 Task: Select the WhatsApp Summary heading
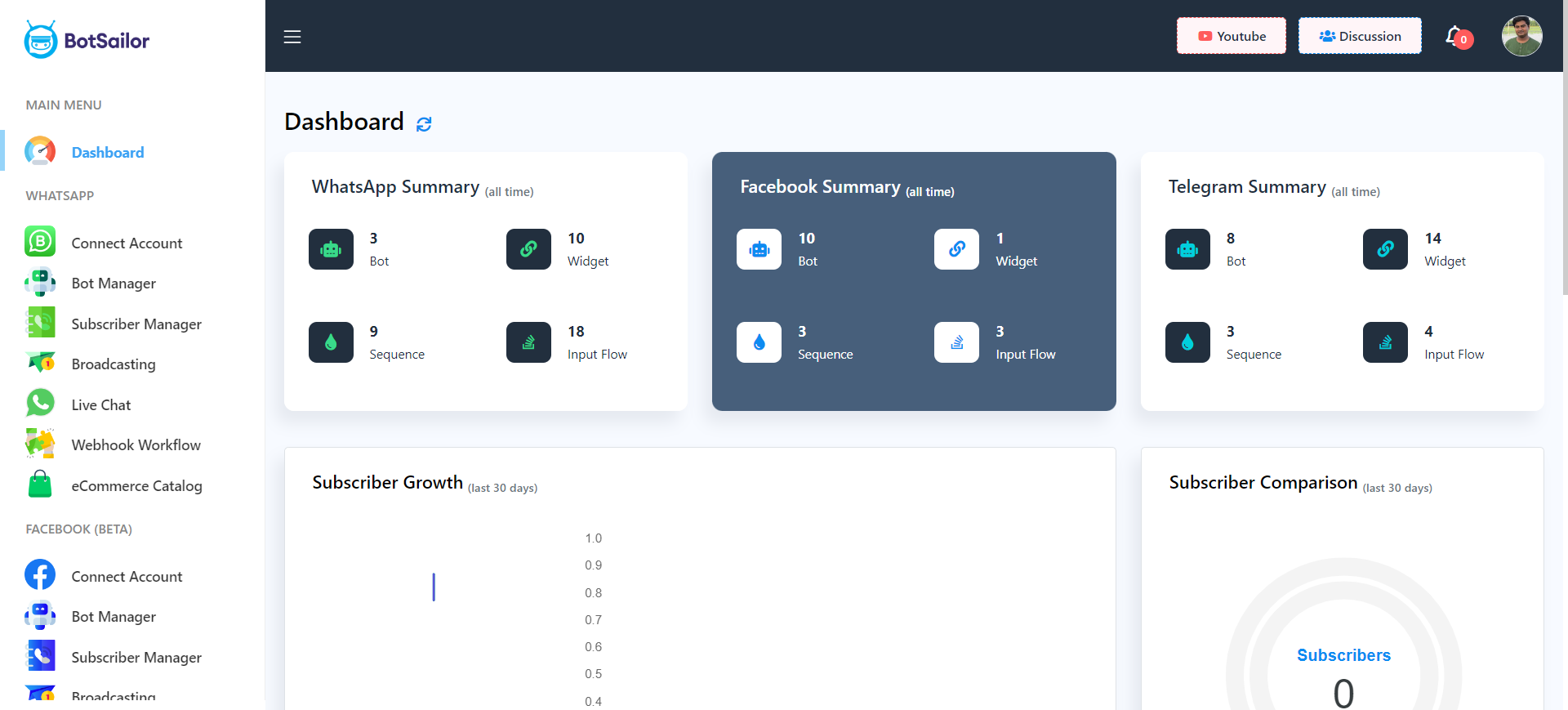(395, 187)
